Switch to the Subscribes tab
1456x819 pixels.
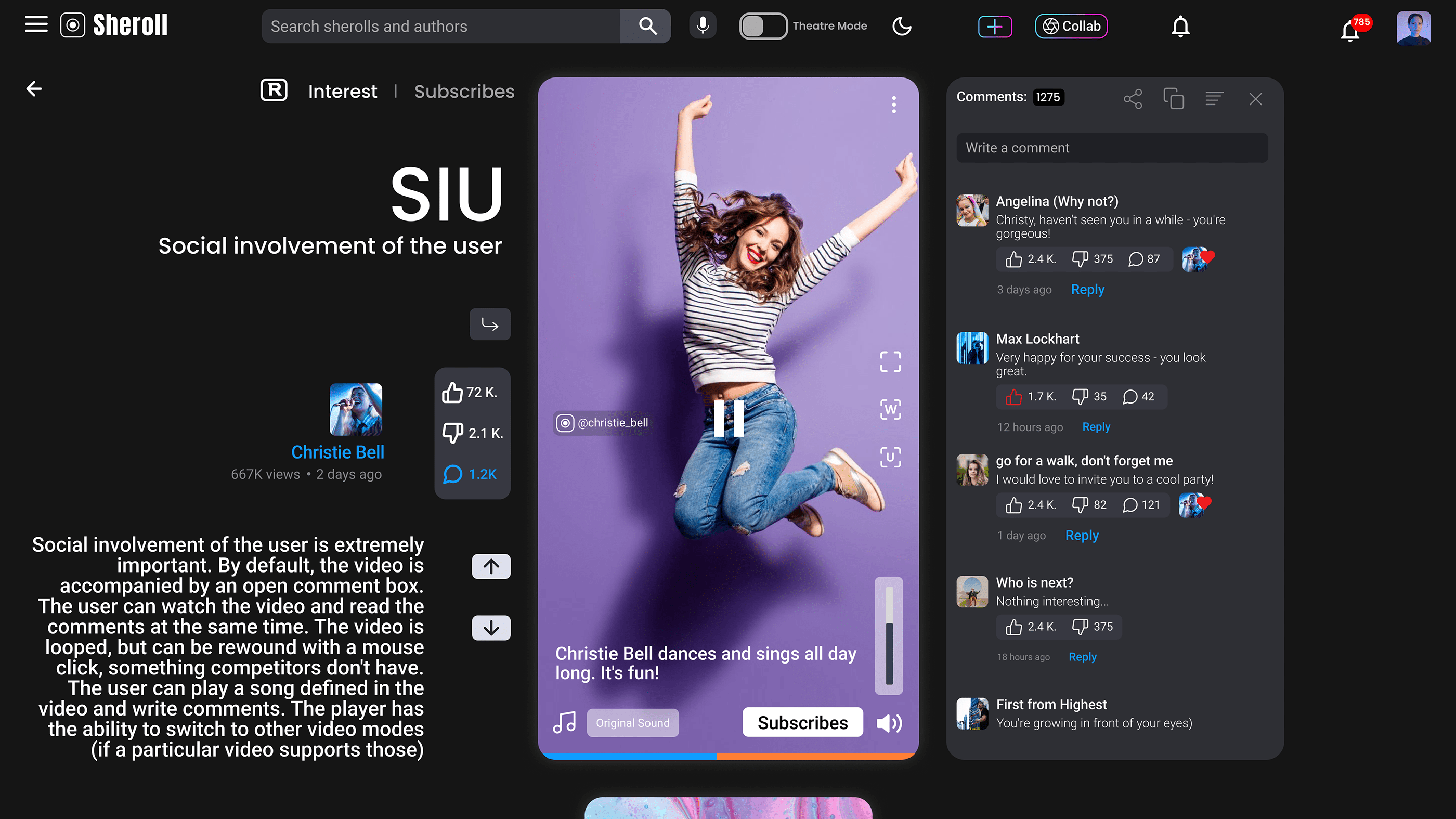[464, 92]
